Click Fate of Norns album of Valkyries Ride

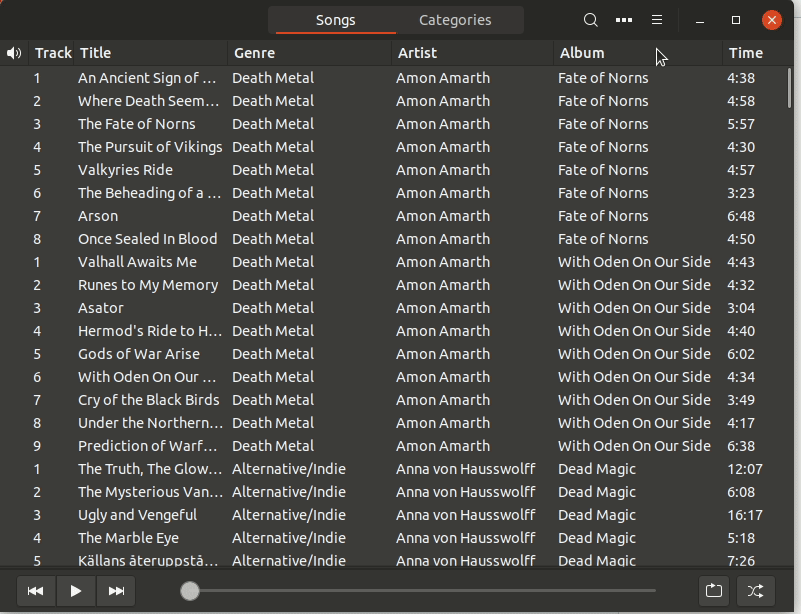click(x=603, y=170)
